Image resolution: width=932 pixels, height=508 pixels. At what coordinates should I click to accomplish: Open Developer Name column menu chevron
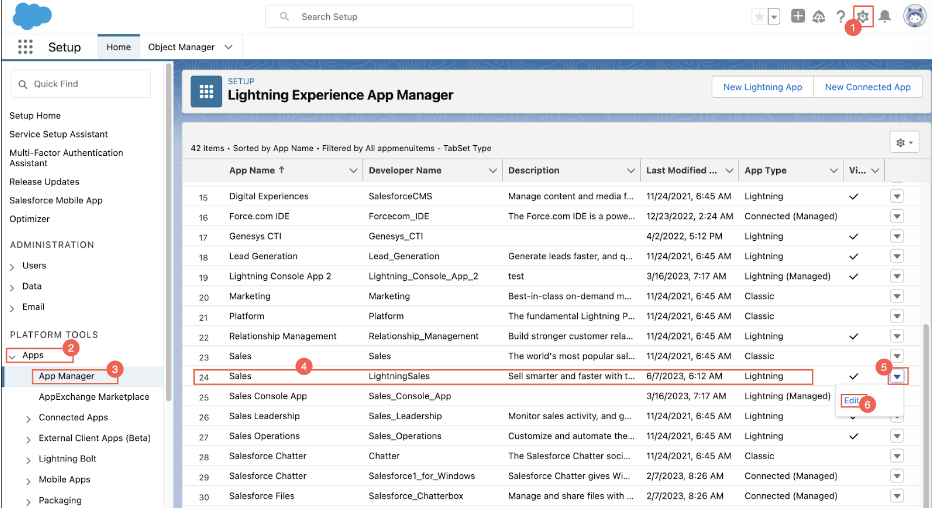tap(493, 171)
